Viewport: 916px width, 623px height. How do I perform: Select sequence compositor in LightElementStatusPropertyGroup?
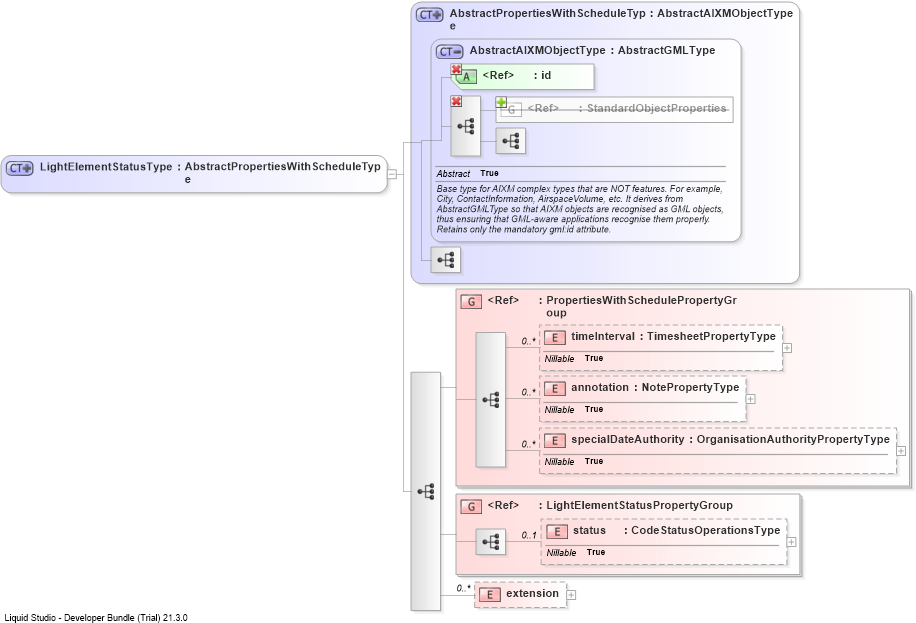491,542
